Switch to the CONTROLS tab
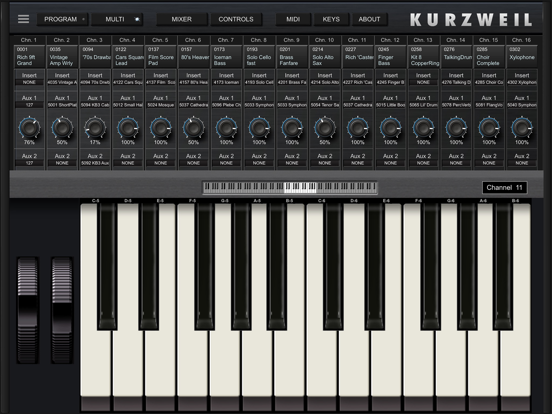This screenshot has width=552, height=414. pos(236,19)
